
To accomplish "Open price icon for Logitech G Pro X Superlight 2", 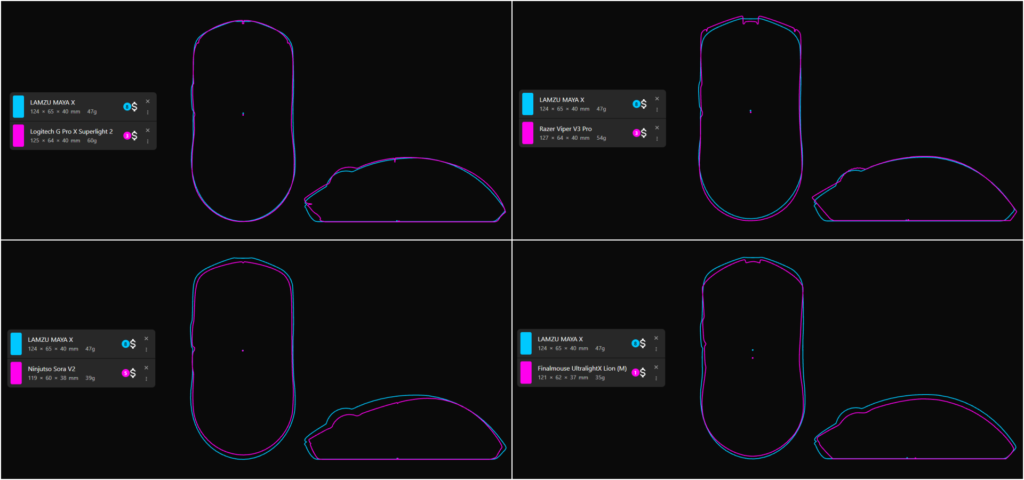I will coord(135,136).
